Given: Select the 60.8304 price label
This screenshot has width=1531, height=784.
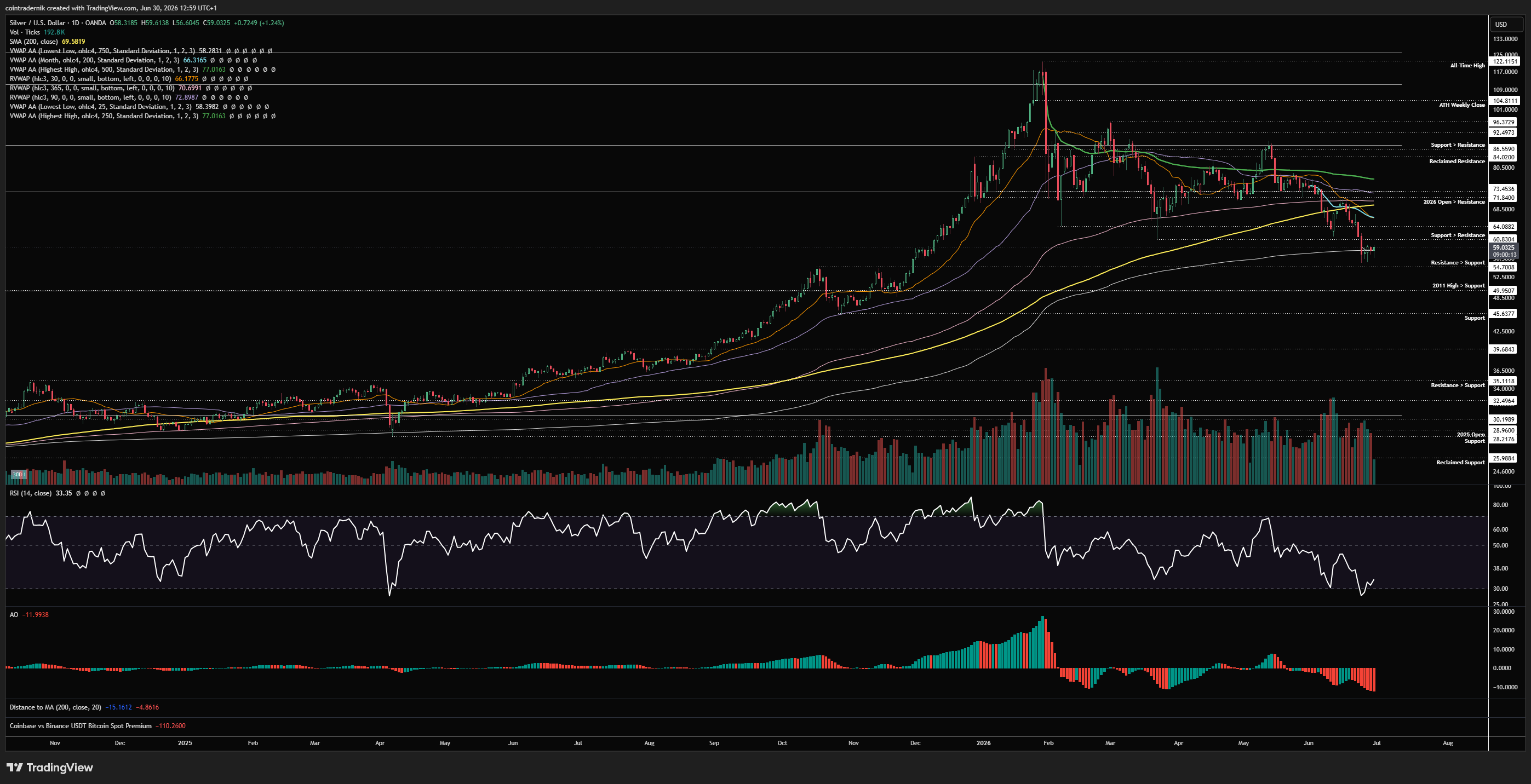Looking at the screenshot, I should click(x=1504, y=239).
